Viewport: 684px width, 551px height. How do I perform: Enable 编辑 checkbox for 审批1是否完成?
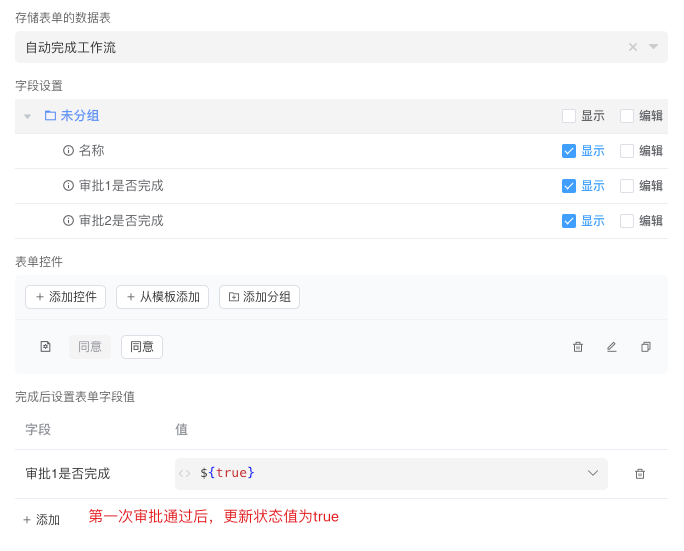point(627,186)
